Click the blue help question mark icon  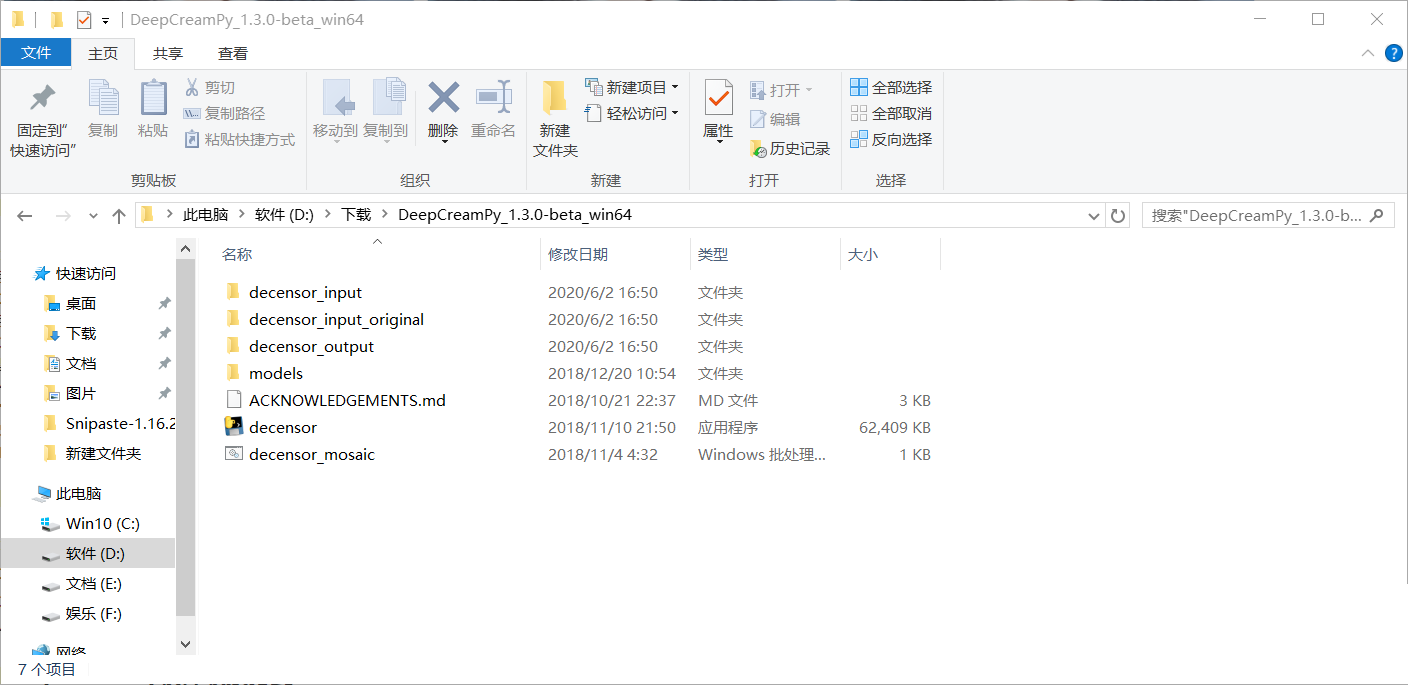point(1394,53)
